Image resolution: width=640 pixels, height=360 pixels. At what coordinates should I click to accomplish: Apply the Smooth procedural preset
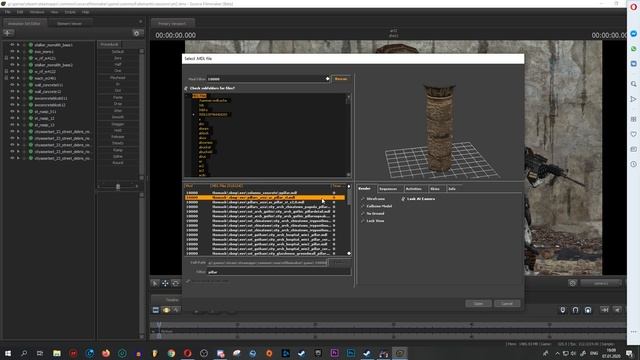[118, 117]
